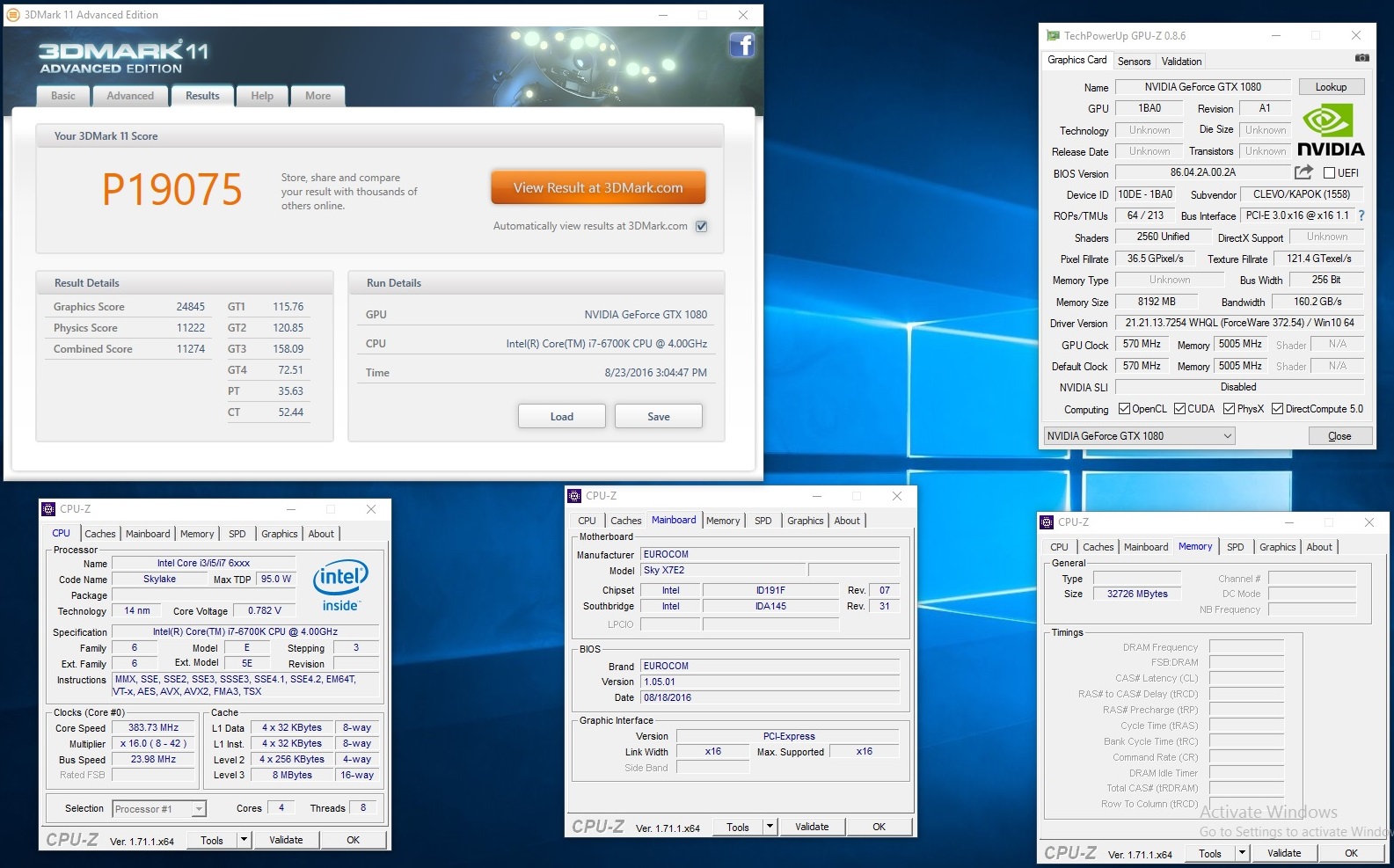Toggle the UEFI checkbox

pyautogui.click(x=1329, y=173)
